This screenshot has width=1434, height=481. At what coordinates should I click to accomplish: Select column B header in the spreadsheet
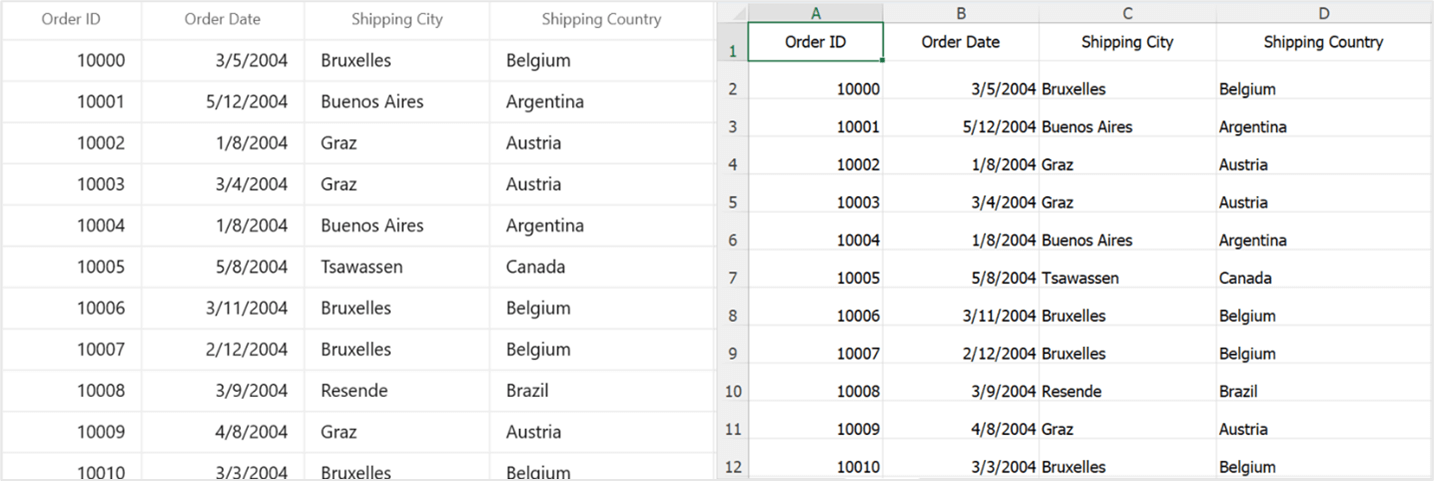coord(960,12)
